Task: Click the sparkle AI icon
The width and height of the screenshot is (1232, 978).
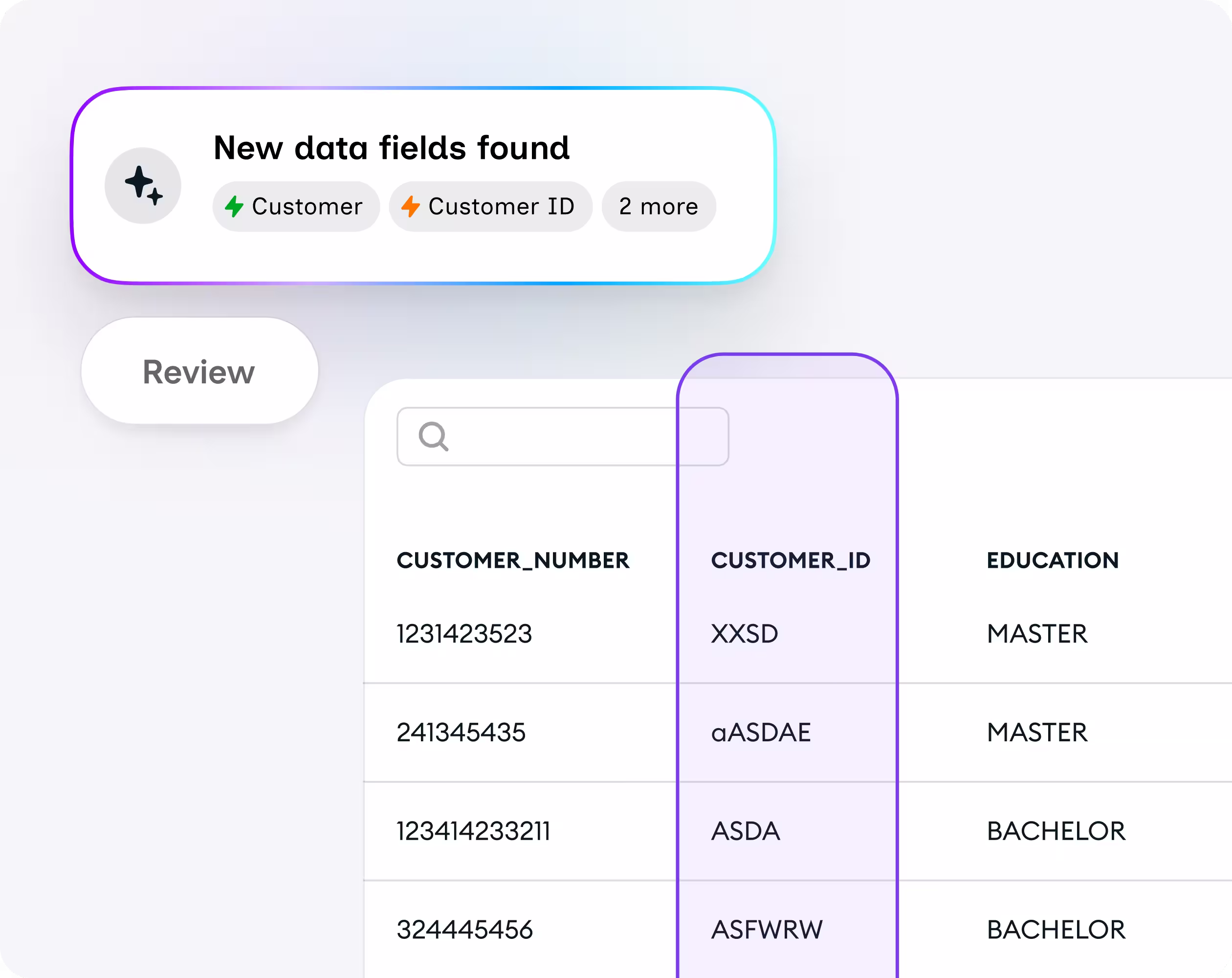Action: 143,186
